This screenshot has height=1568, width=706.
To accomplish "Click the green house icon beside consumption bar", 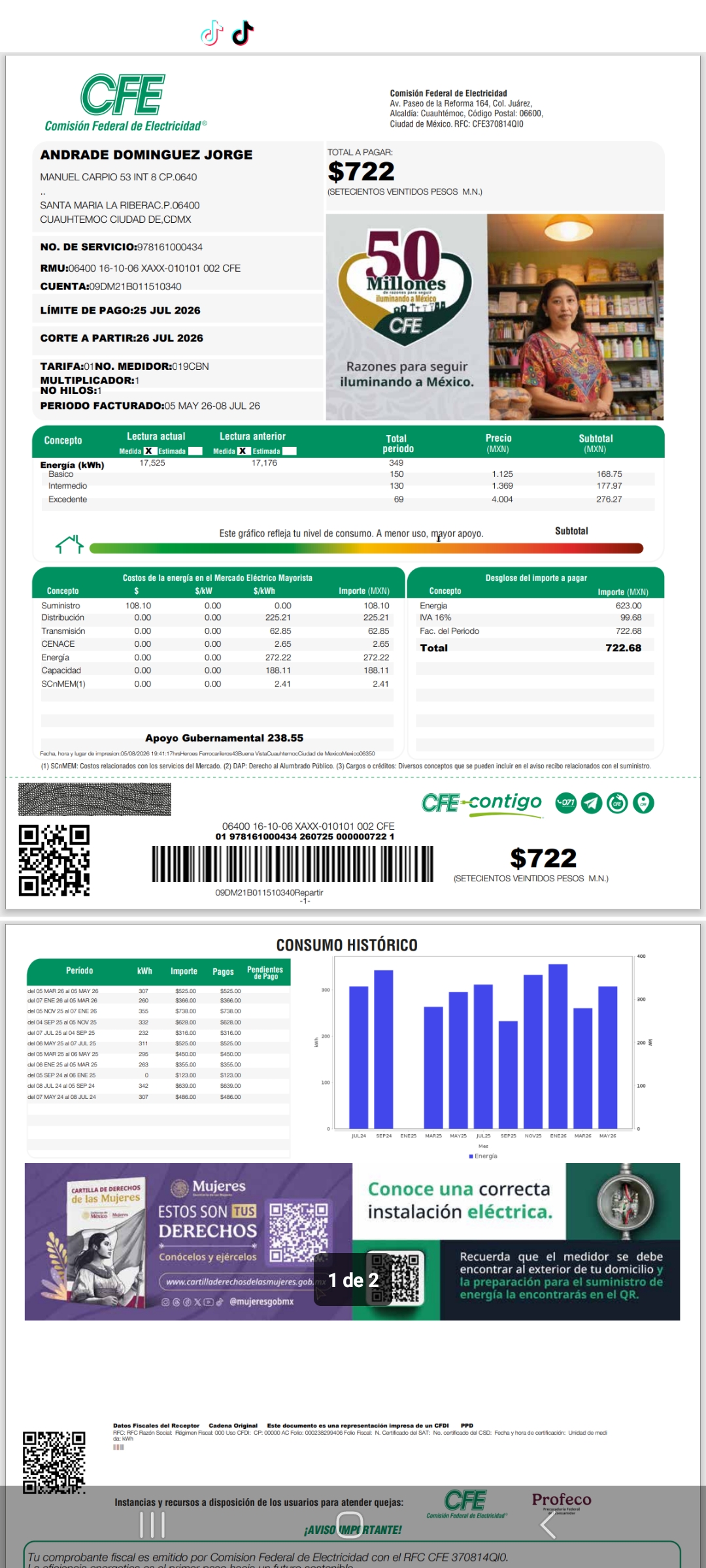I will pyautogui.click(x=70, y=544).
